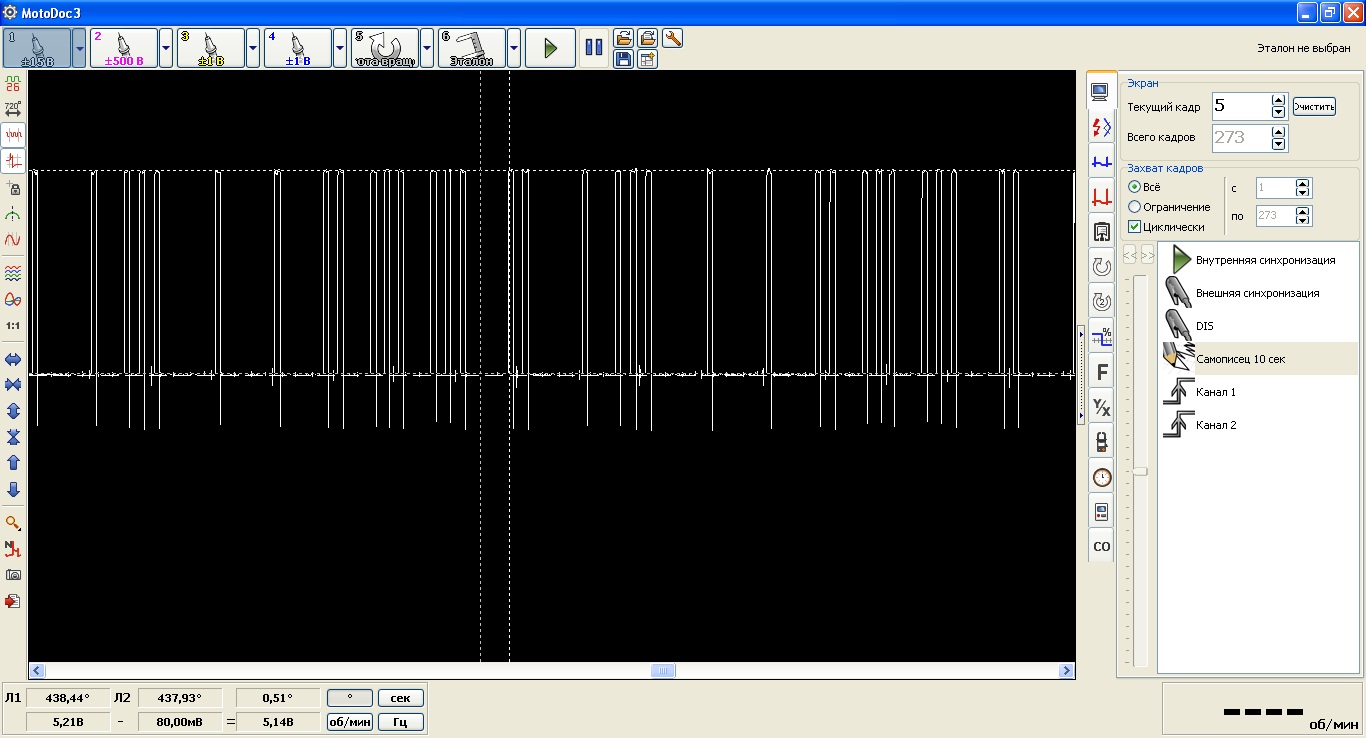
Task: Click the red N marker tool icon
Action: (13, 549)
